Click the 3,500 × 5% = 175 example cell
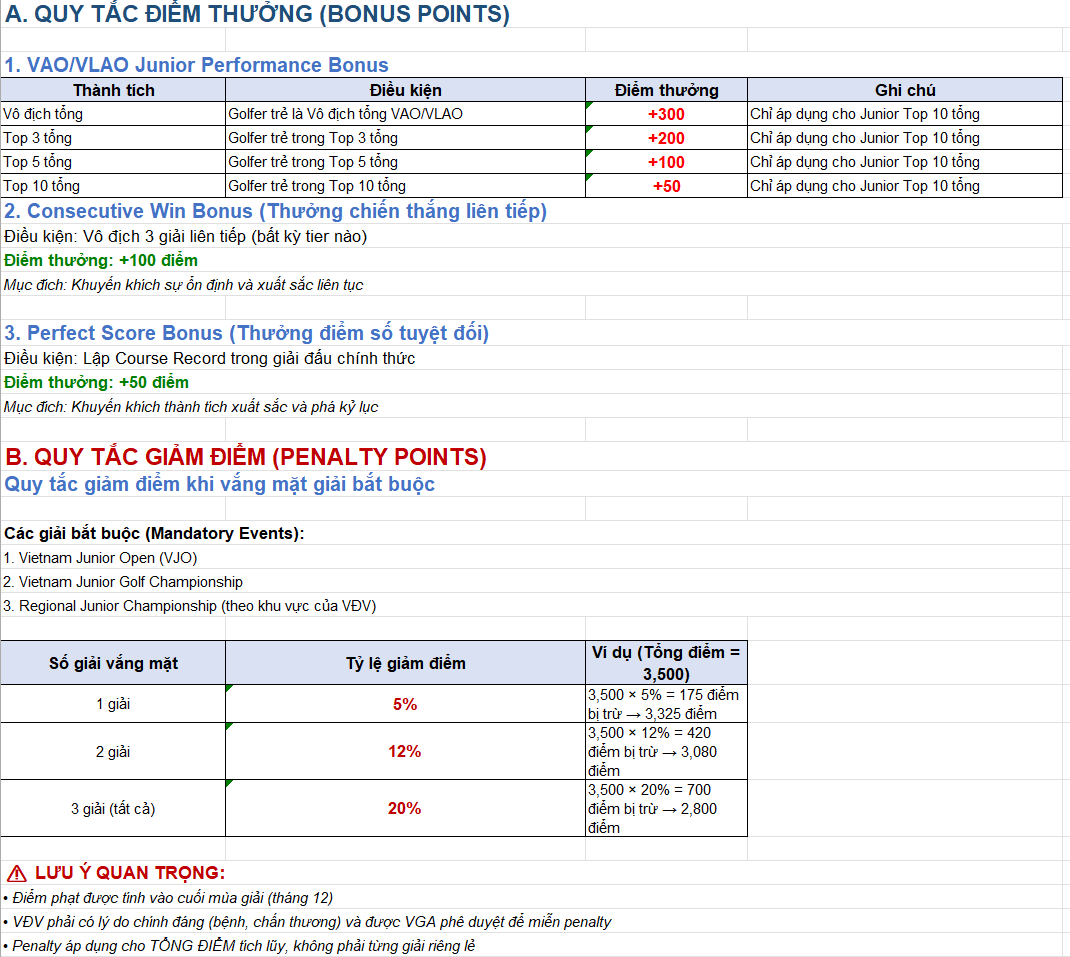Image resolution: width=1070 pixels, height=957 pixels. 666,704
